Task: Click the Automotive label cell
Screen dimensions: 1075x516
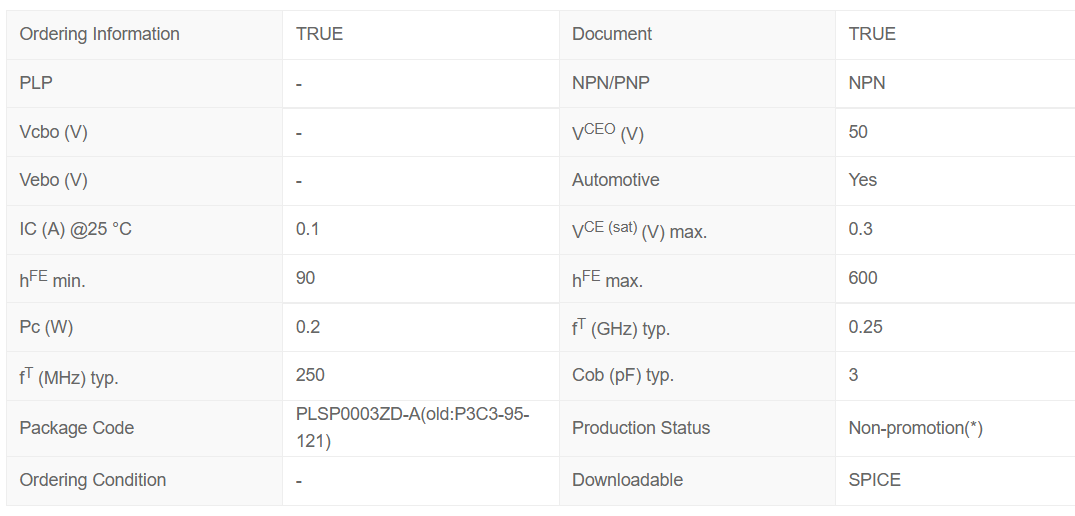Action: click(616, 180)
